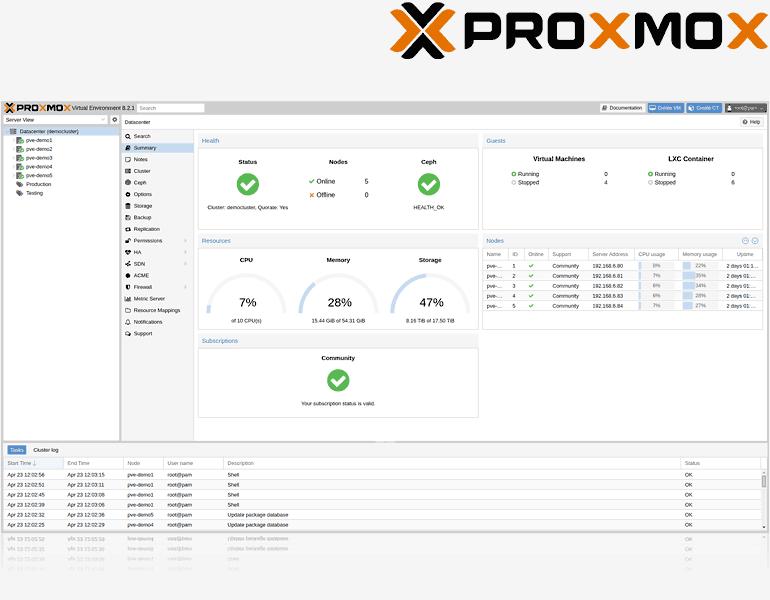
Task: Select the node row with address 192.168.6.84
Action: coord(622,306)
